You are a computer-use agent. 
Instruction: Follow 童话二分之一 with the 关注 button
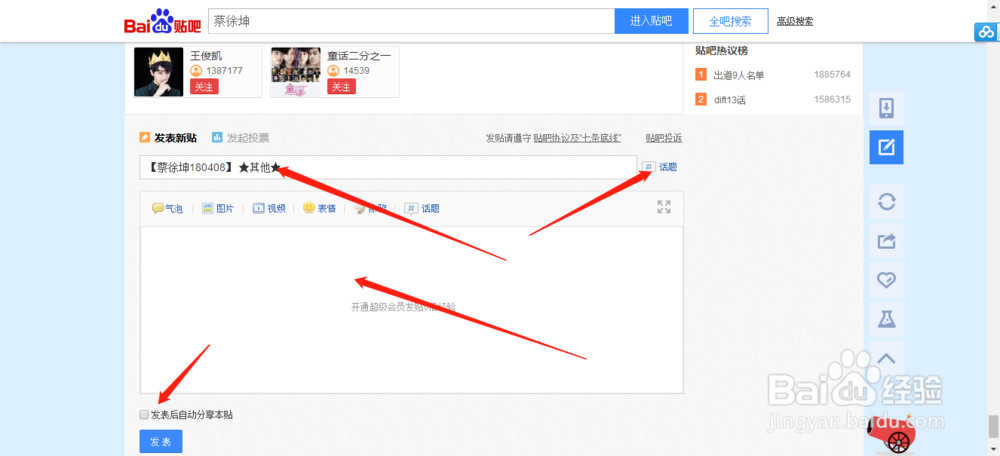(341, 87)
